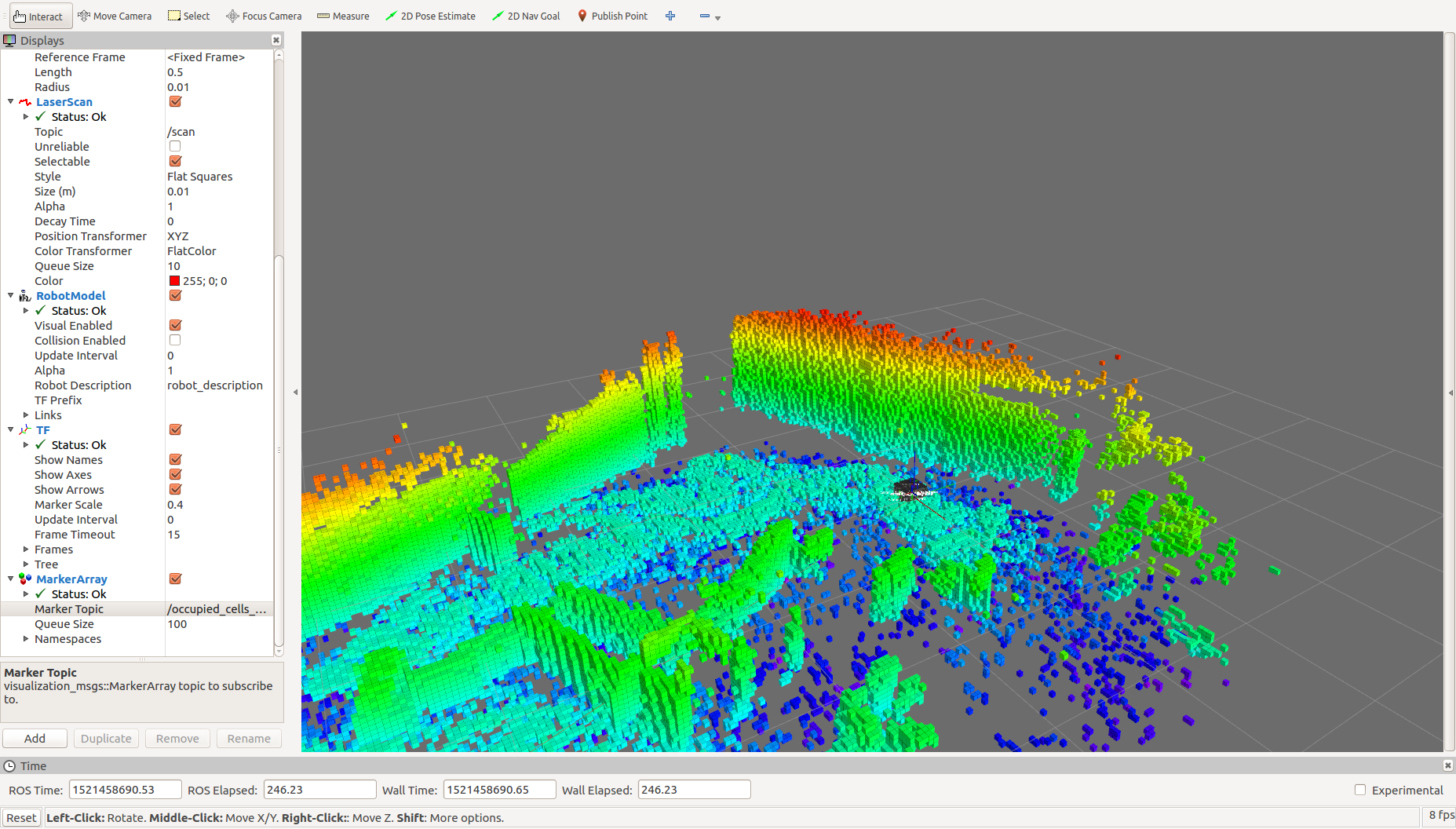Select the MarkerArray display entry
Screen dimensions: 1456x829
71,579
